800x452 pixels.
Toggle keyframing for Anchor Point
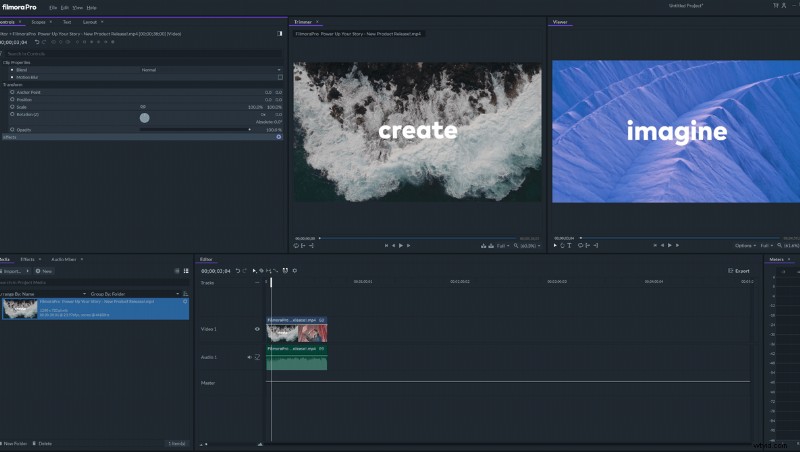tap(12, 92)
